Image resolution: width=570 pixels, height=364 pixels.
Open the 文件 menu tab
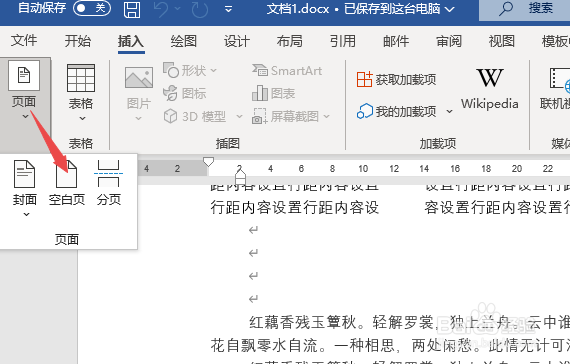coord(24,40)
